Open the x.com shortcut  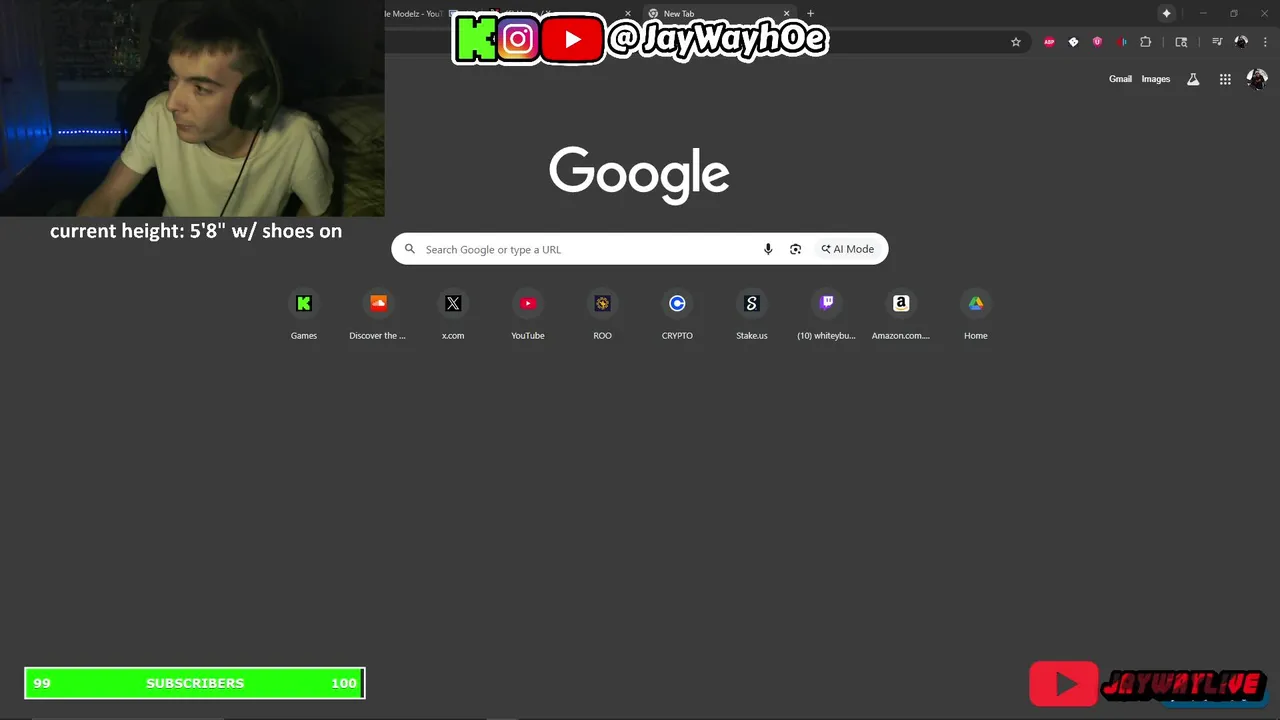coord(453,314)
